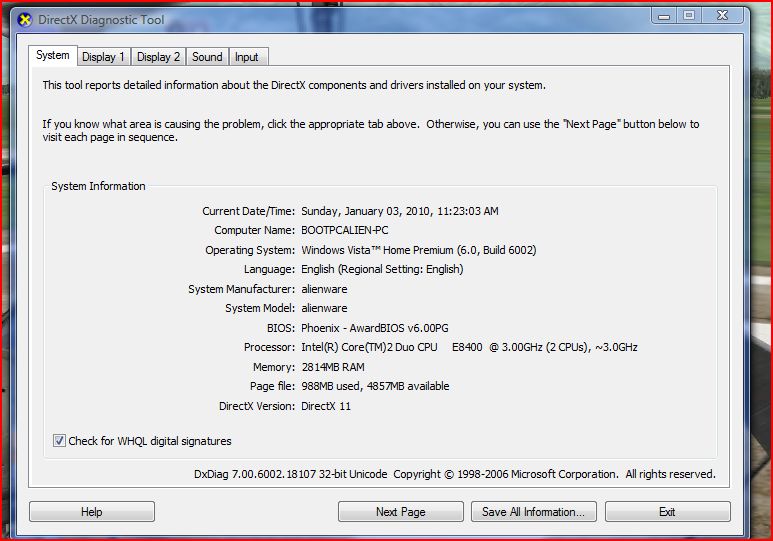Click the 'Page file:' label
The width and height of the screenshot is (773, 541).
pos(272,386)
